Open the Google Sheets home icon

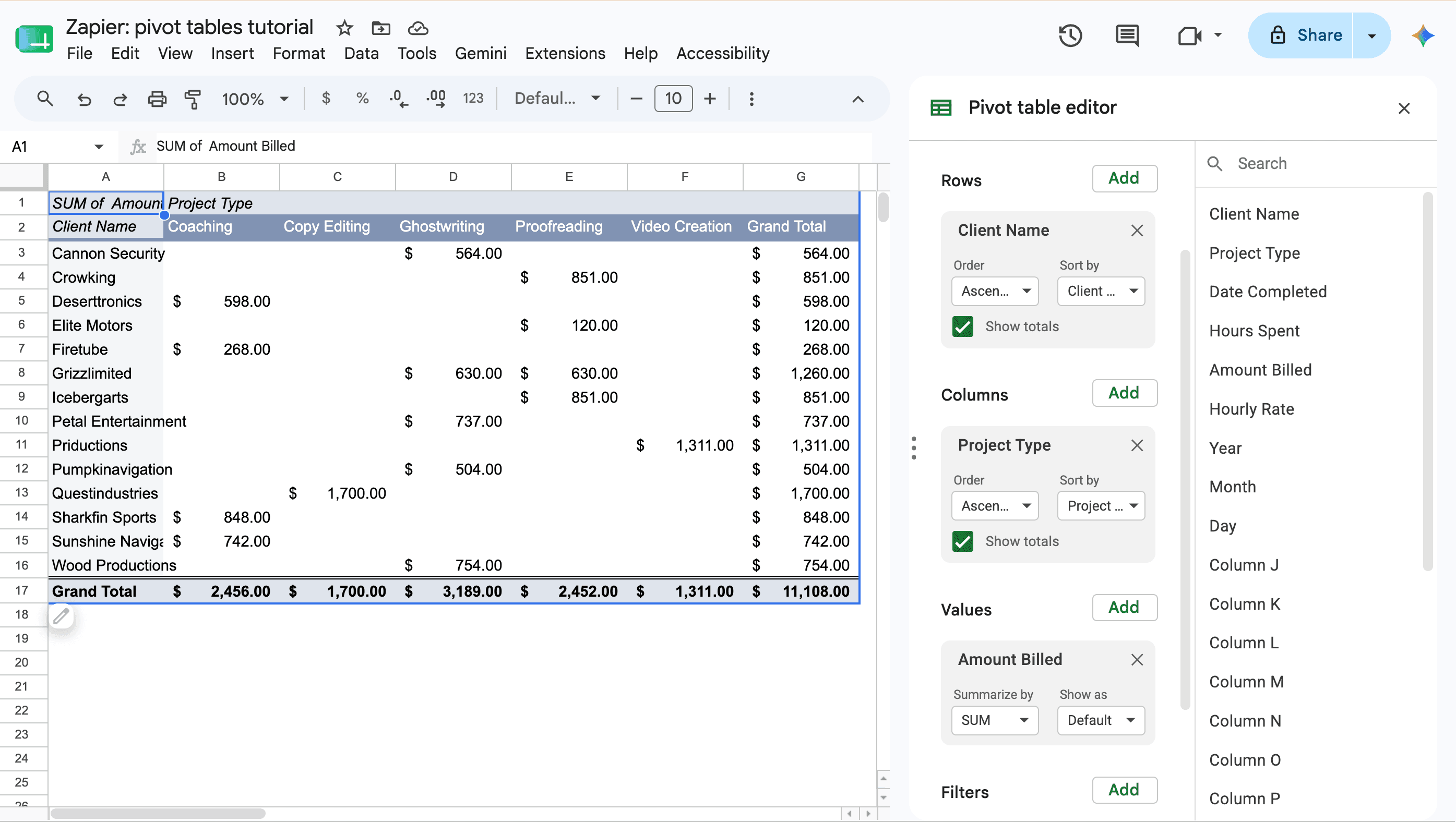coord(34,39)
